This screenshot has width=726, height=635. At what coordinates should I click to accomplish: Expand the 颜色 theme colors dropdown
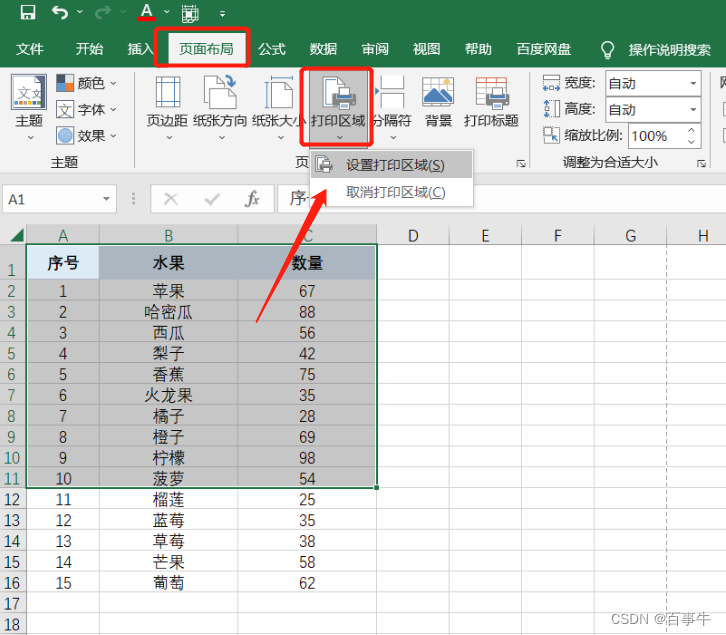pyautogui.click(x=87, y=83)
